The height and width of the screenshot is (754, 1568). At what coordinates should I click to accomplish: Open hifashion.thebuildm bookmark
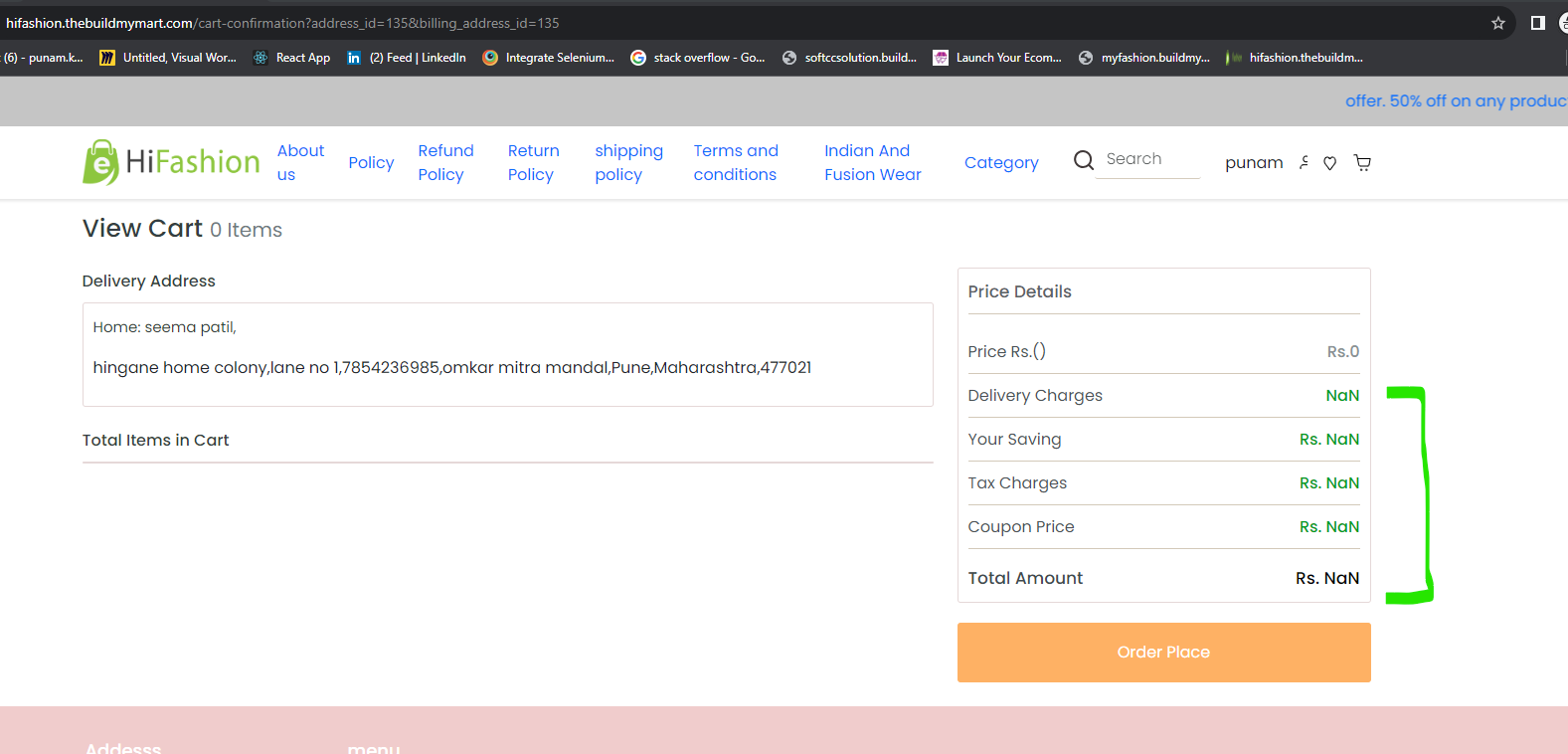(x=1295, y=58)
